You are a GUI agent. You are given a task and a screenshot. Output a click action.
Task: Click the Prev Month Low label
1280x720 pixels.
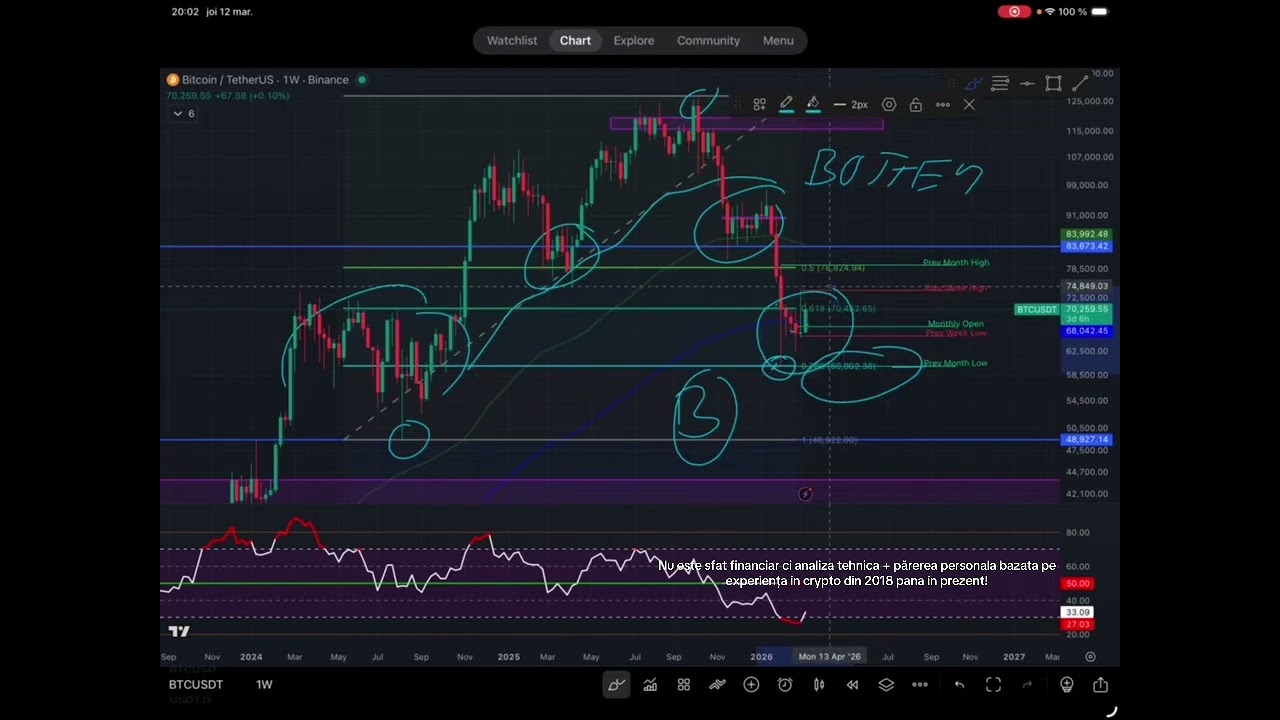pos(955,363)
